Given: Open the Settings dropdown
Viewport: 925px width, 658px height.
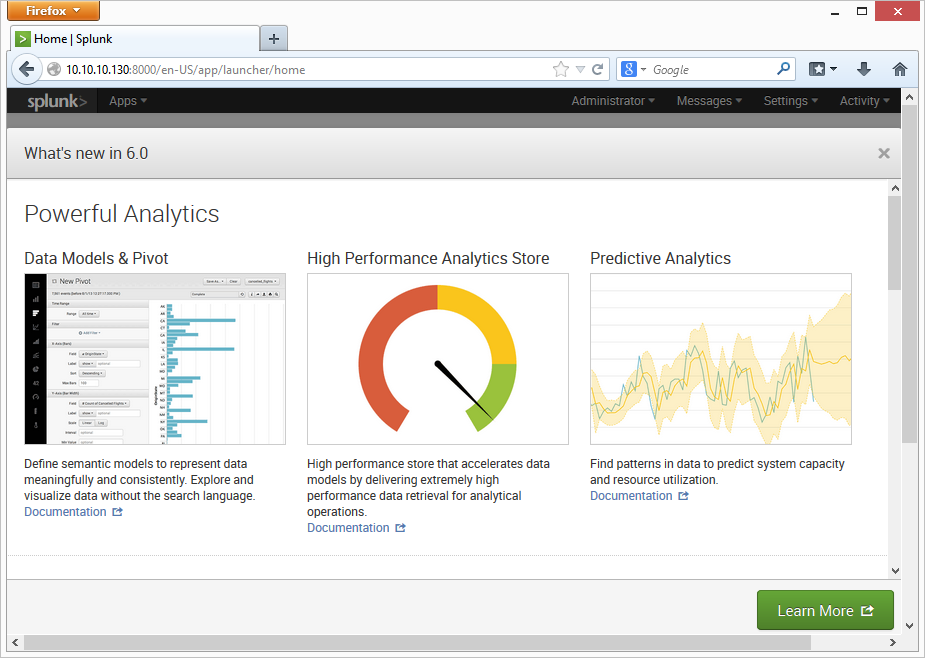Looking at the screenshot, I should [790, 101].
